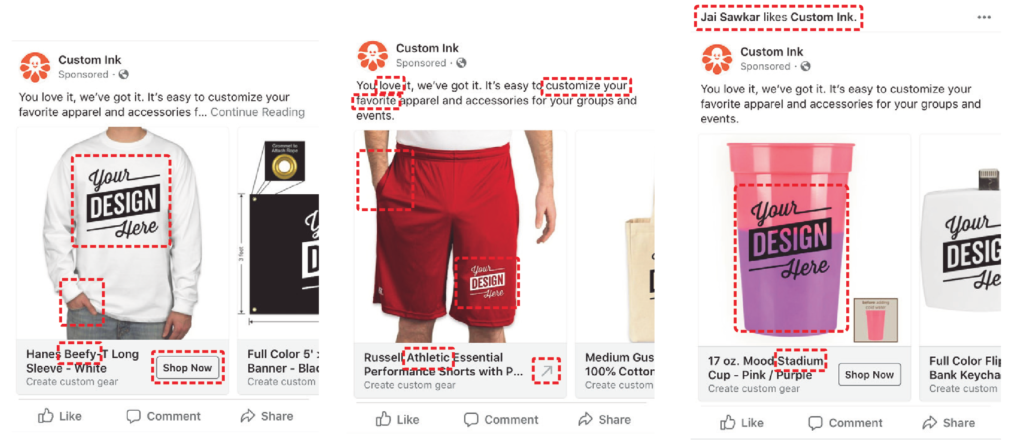1024x448 pixels.
Task: Like the Russell Athletic shorts ad
Action: [x=400, y=419]
